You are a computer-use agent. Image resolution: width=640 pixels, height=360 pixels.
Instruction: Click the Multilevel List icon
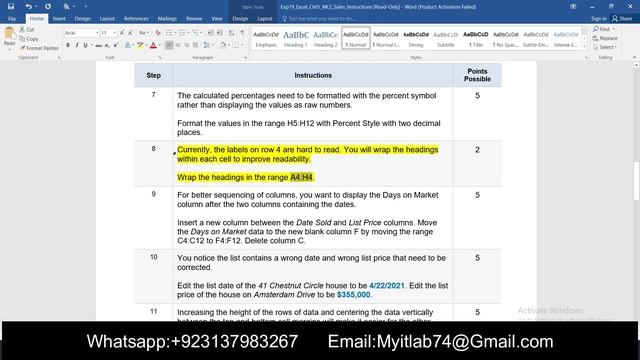click(x=196, y=33)
